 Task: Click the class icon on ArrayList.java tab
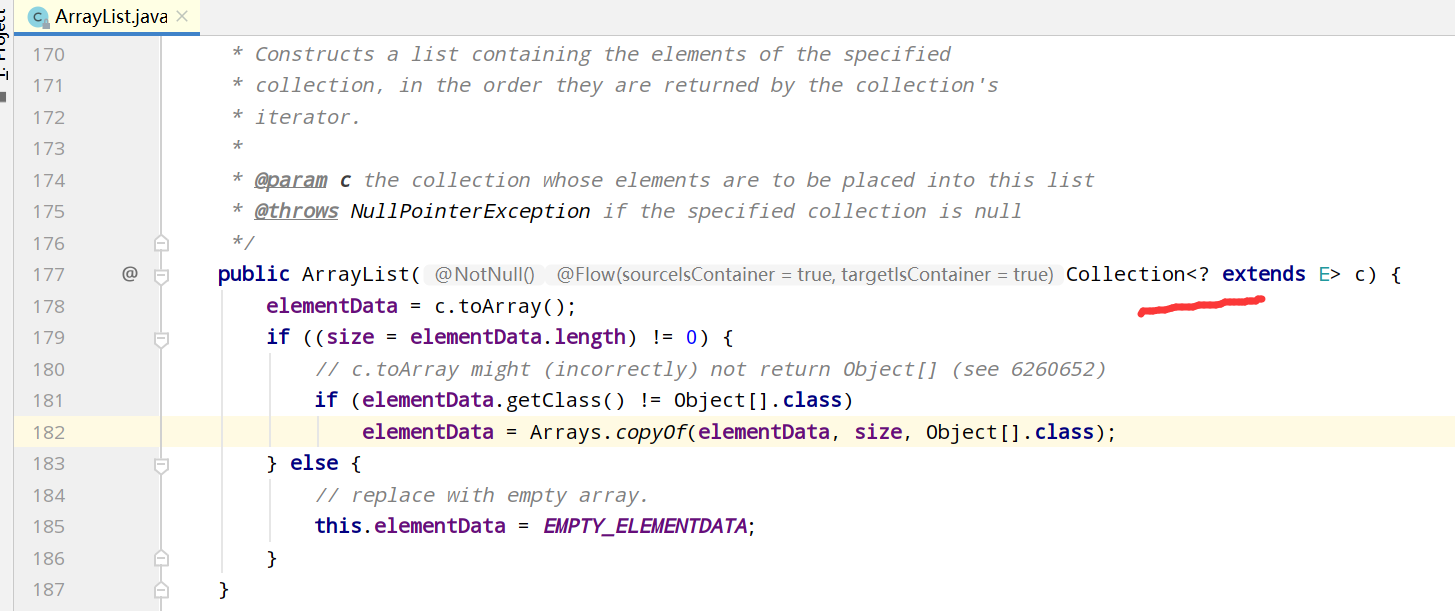(37, 18)
